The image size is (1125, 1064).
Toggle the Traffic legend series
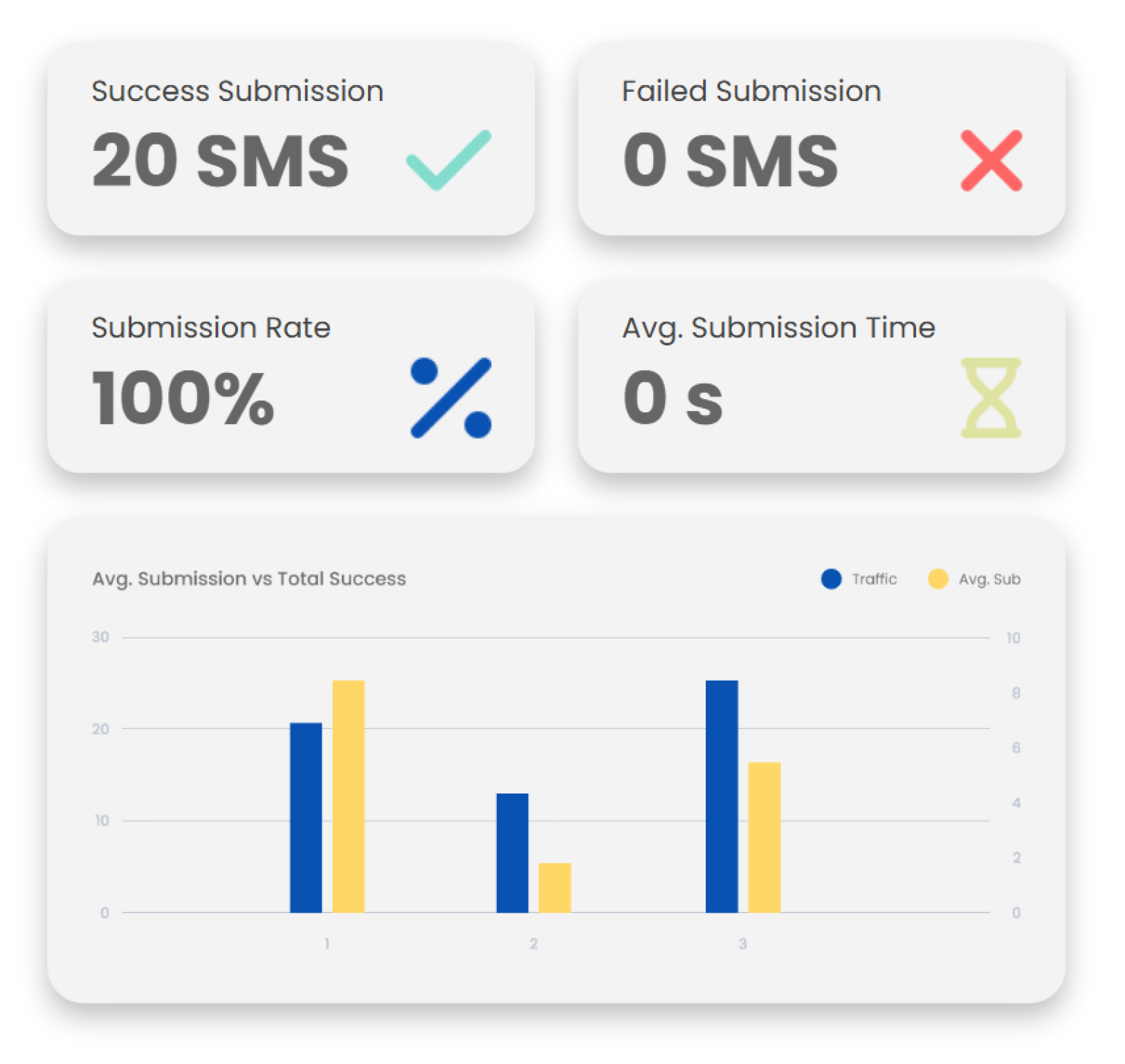[859, 579]
